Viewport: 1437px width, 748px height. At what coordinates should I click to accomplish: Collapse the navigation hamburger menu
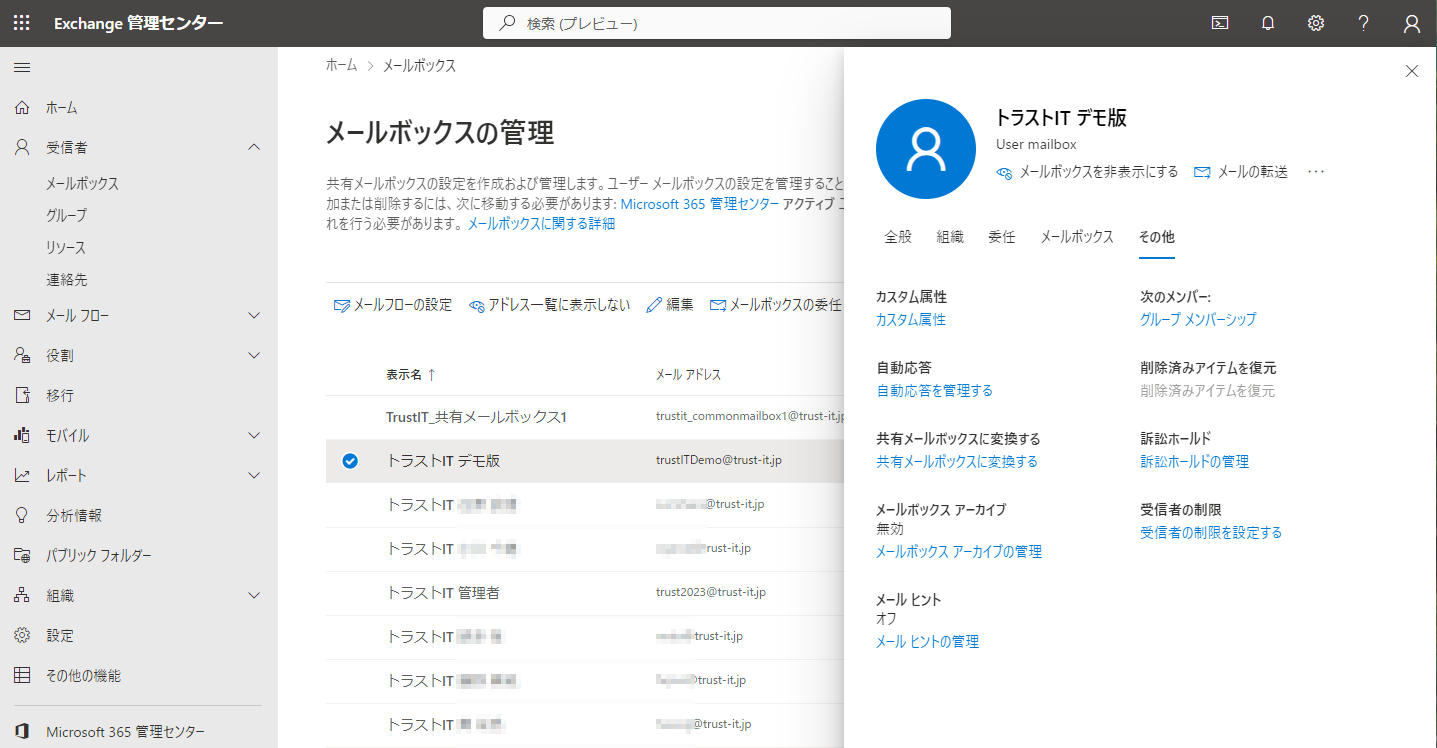pos(21,67)
